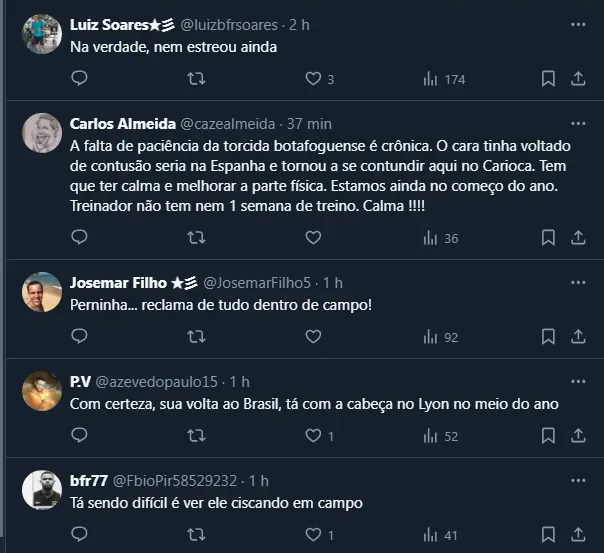The width and height of the screenshot is (604, 553).
Task: Share the bfr77 tweet
Action: pyautogui.click(x=578, y=535)
